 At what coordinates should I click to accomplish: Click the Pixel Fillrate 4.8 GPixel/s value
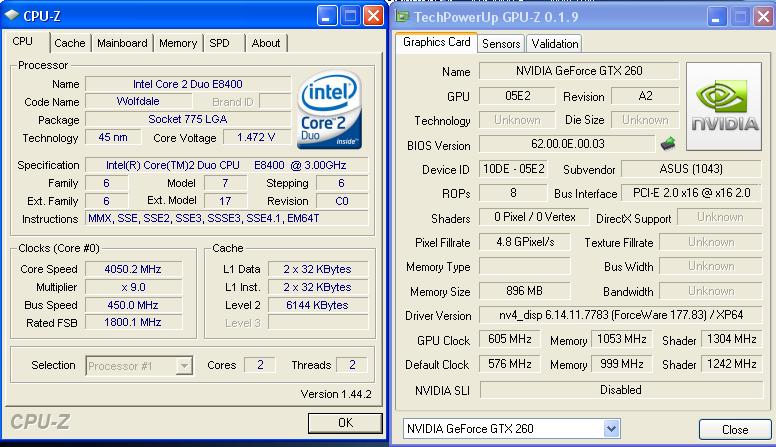pos(525,242)
